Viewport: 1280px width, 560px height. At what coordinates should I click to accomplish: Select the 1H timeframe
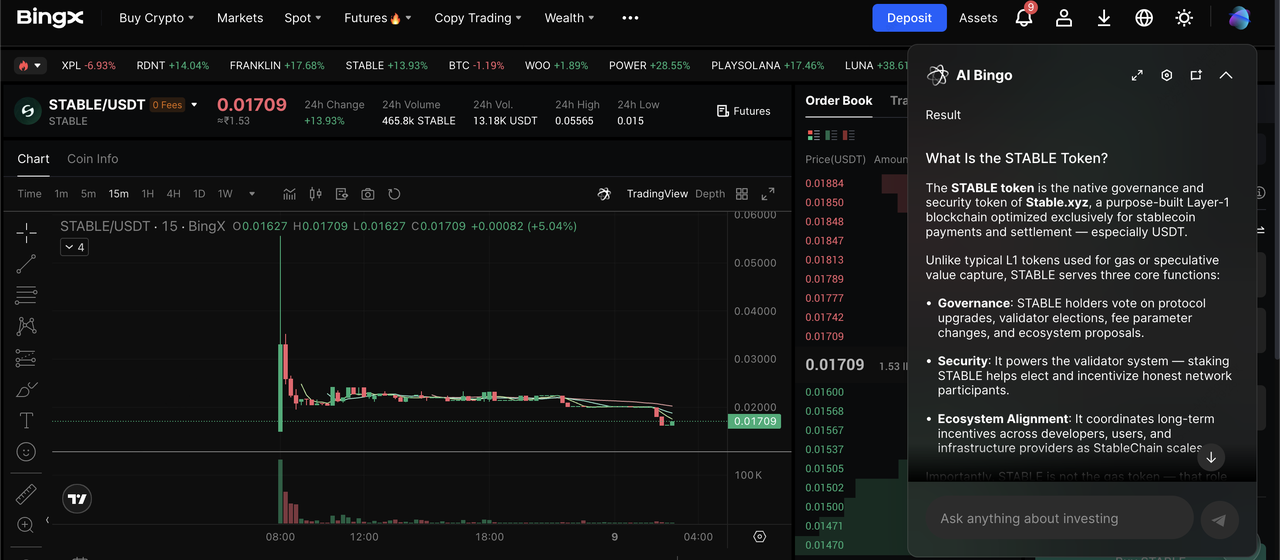[148, 194]
